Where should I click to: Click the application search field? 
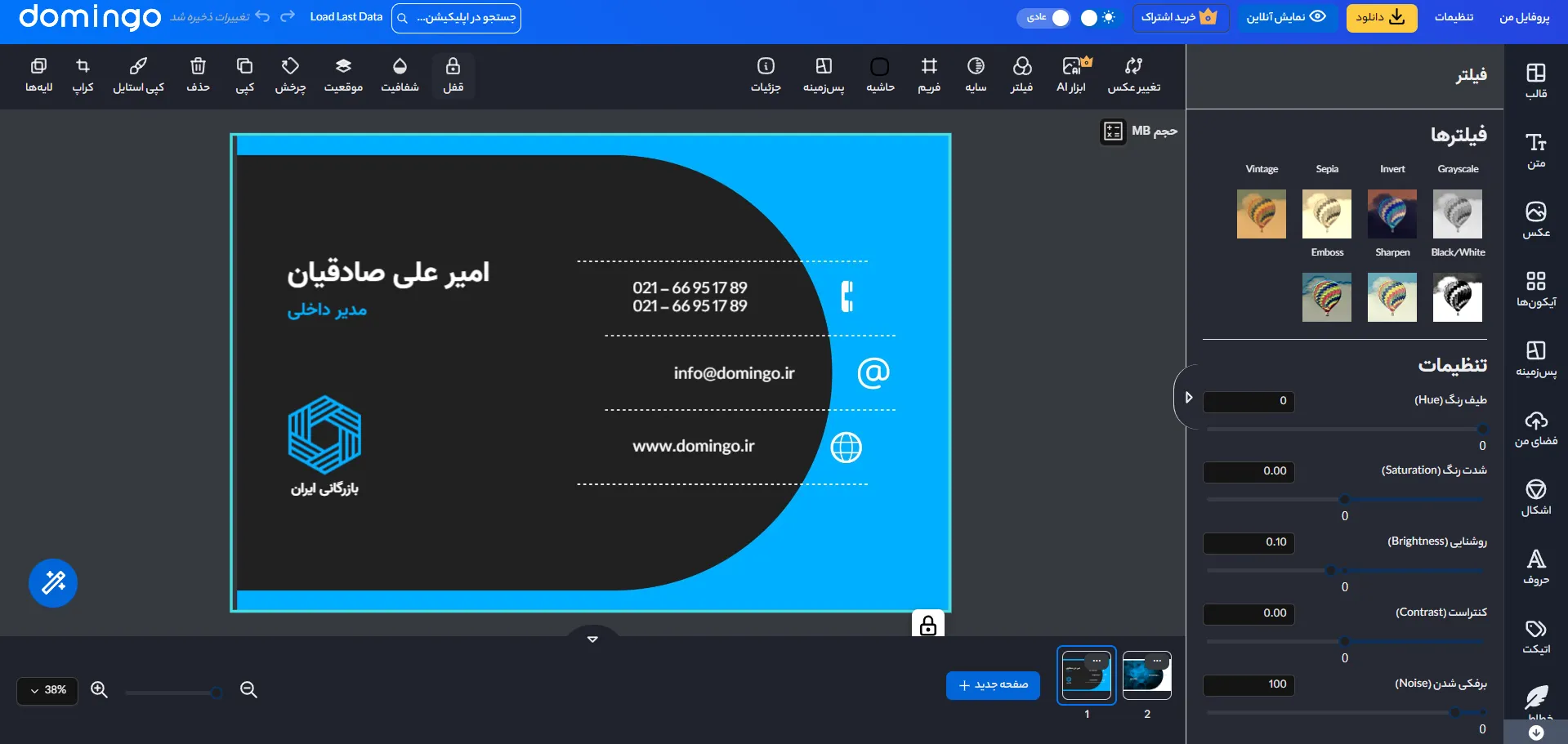pos(456,17)
